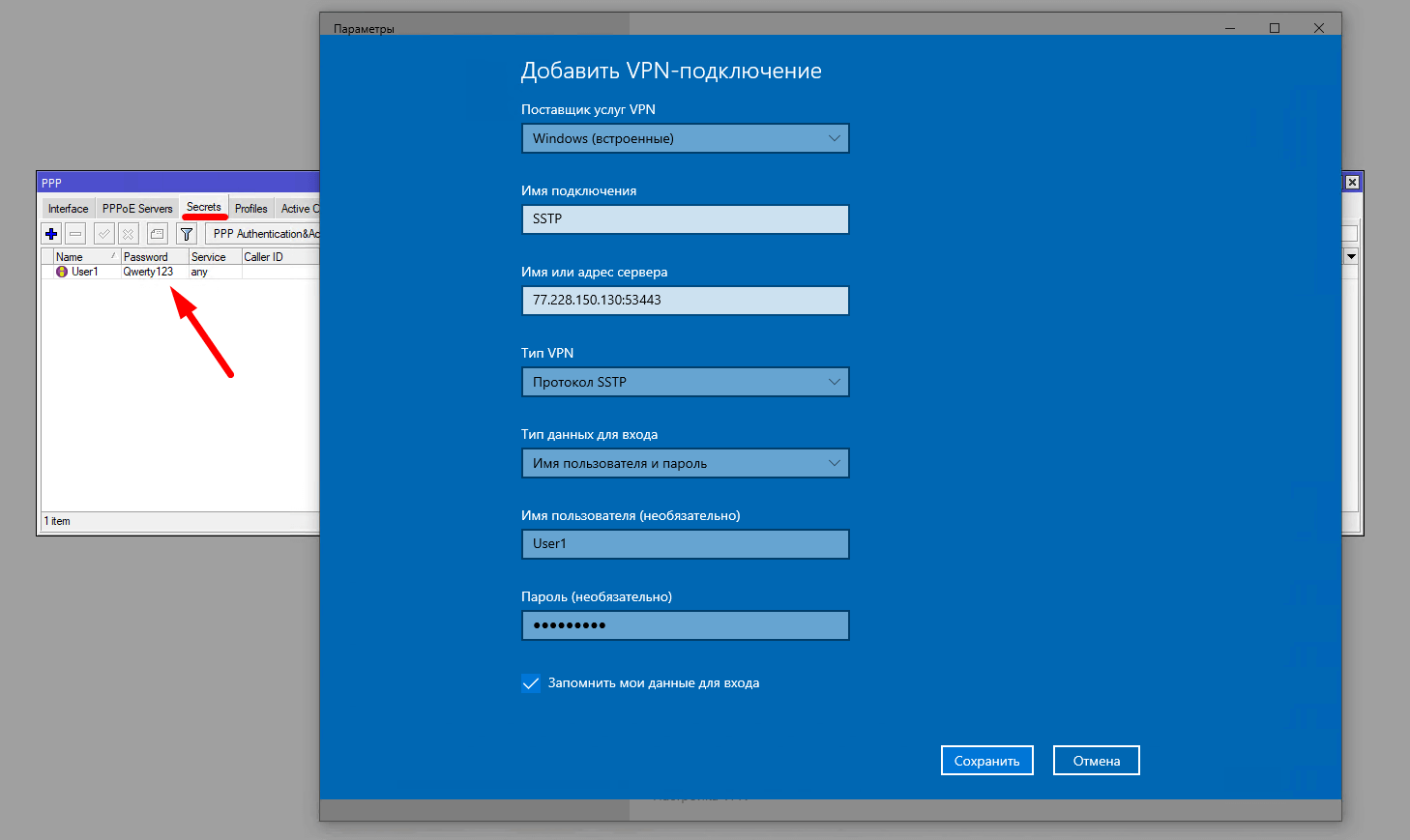Open the 'Тип данных для входа' dropdown
Viewport: 1410px width, 840px height.
pyautogui.click(x=686, y=463)
